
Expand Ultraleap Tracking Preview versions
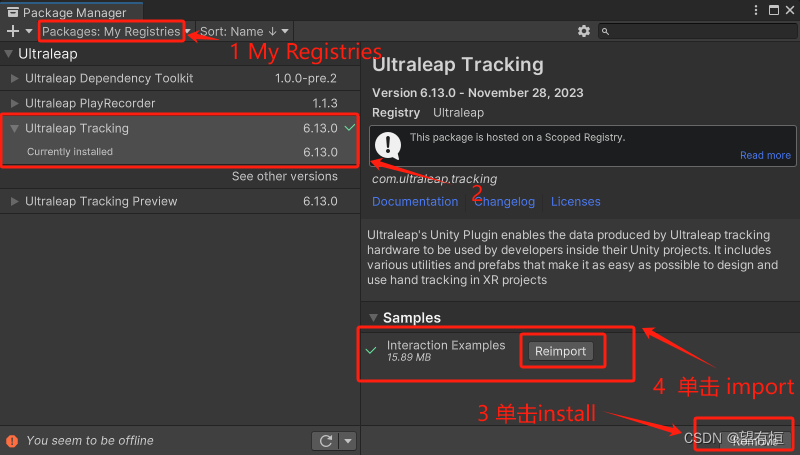(x=14, y=201)
